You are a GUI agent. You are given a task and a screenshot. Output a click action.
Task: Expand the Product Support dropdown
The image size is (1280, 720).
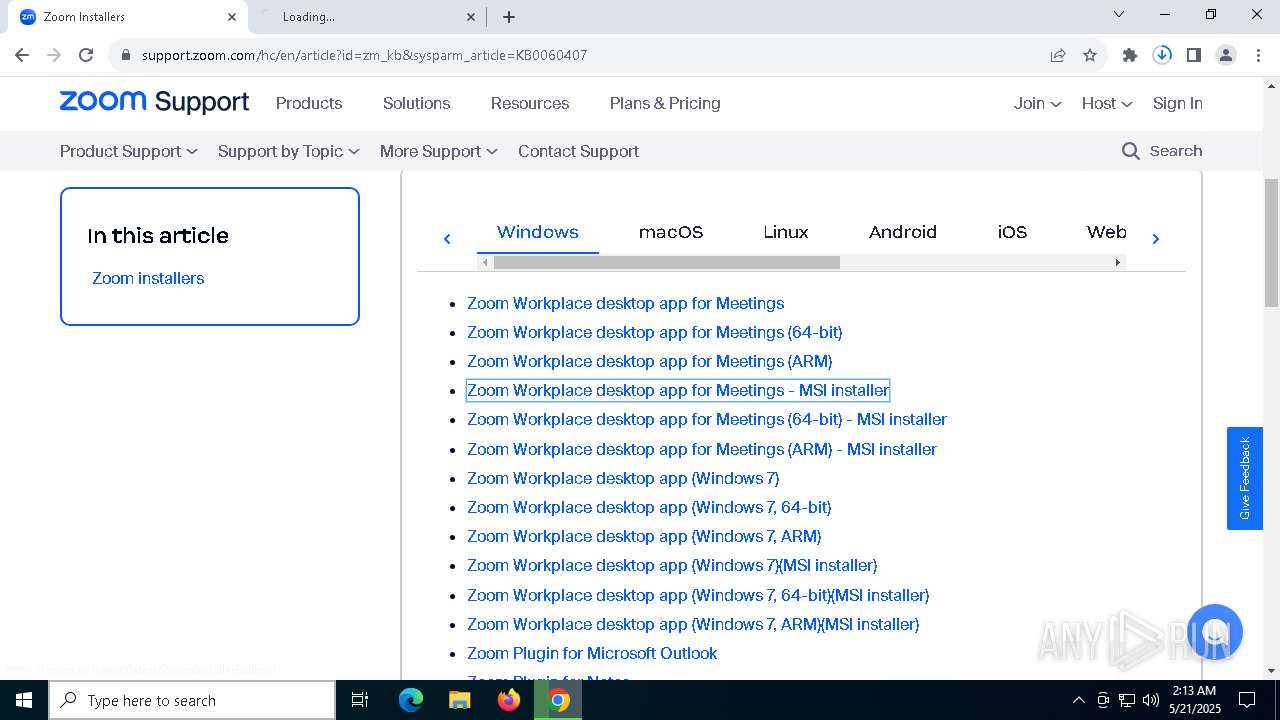point(129,151)
